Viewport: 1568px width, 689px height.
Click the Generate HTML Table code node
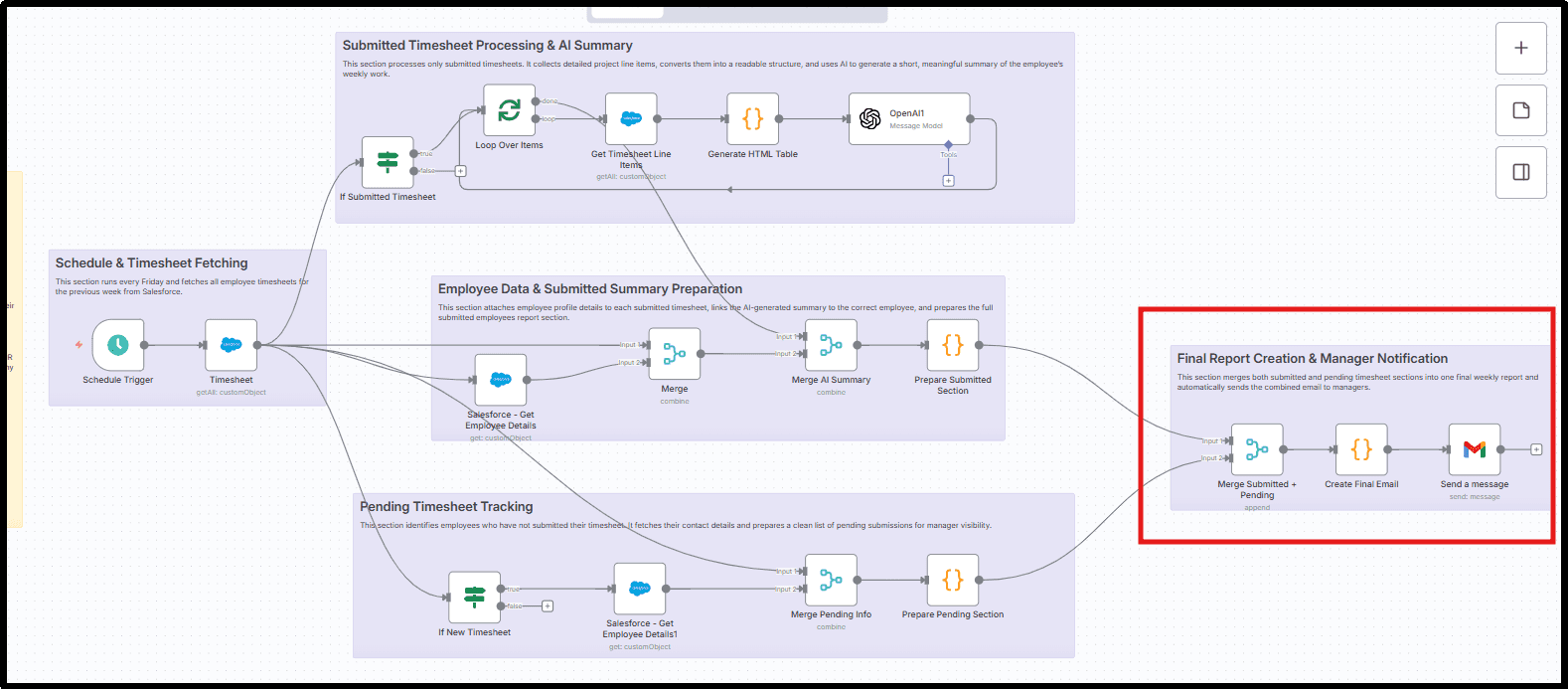pos(752,119)
